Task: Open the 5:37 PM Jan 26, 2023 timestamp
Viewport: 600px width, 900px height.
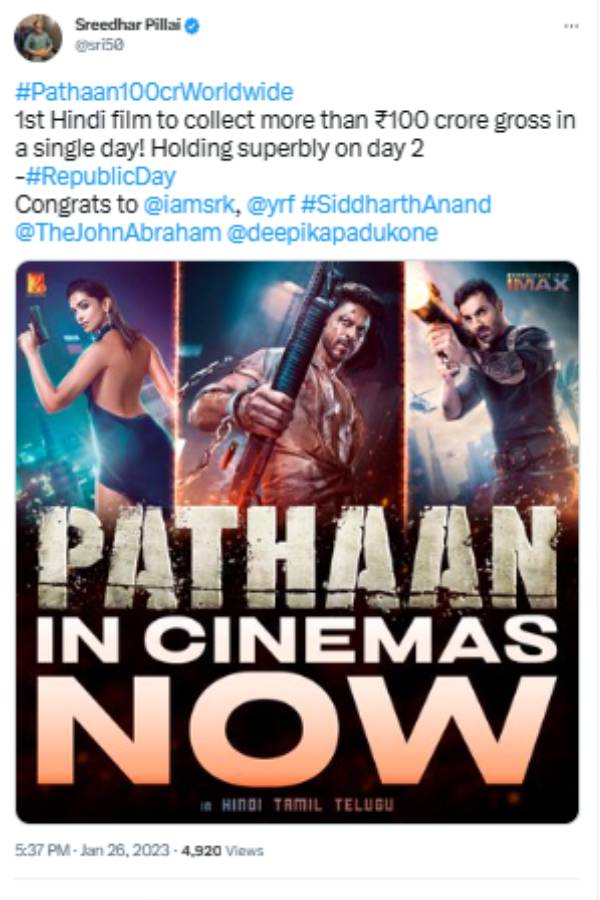Action: tap(92, 850)
